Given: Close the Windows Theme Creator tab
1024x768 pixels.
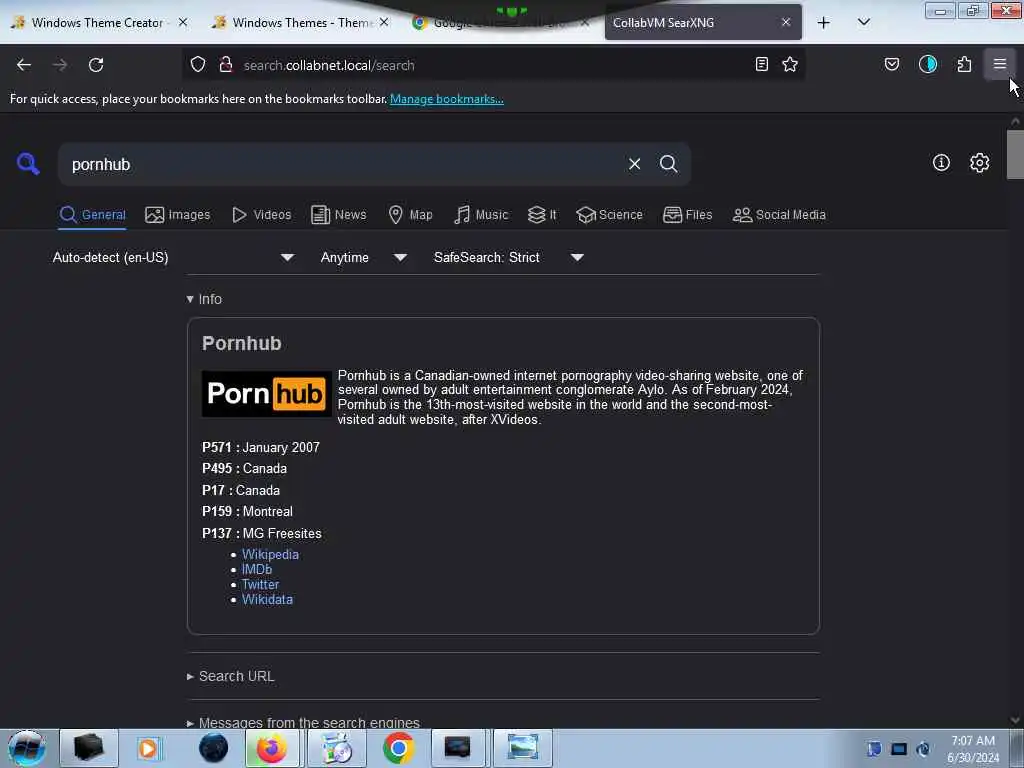Looking at the screenshot, I should tap(183, 22).
